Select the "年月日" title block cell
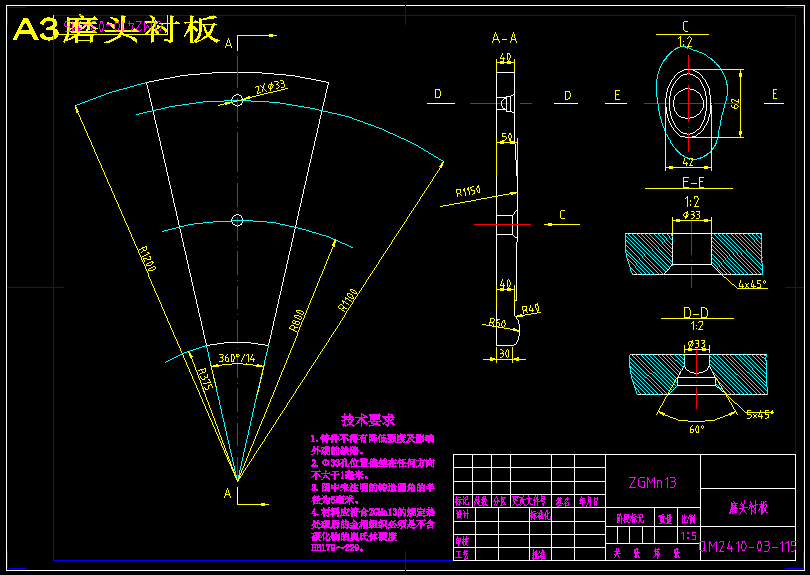This screenshot has width=810, height=575. (x=589, y=501)
